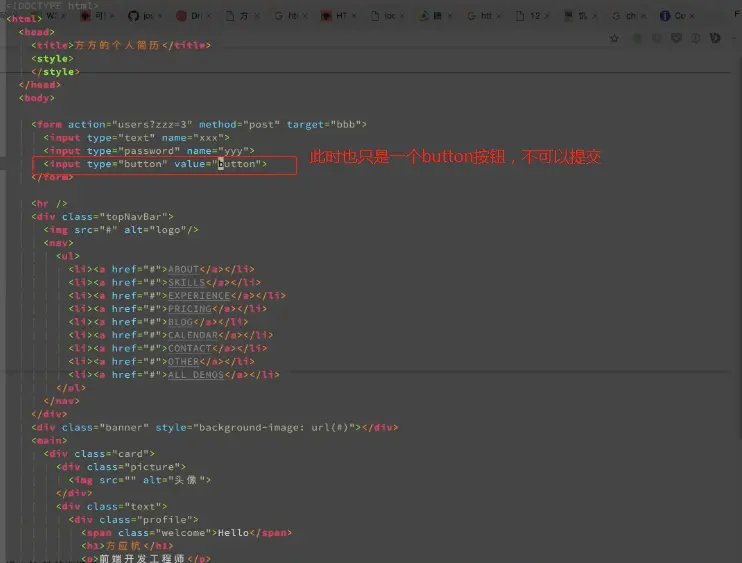Click the input type="password" line
The width and height of the screenshot is (742, 563).
click(x=149, y=150)
